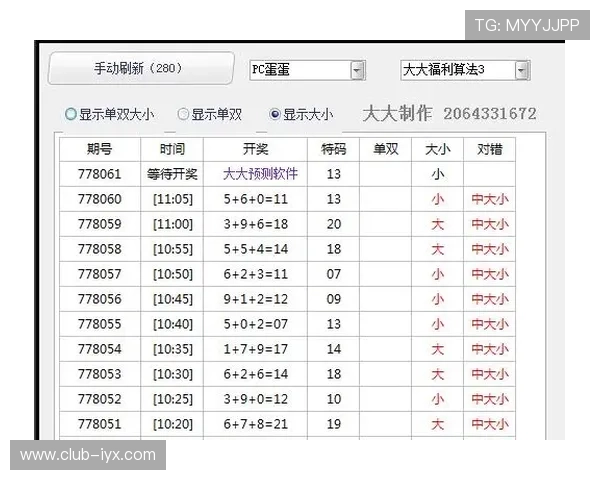Click the 特码 value 19
This screenshot has width=600, height=480.
(x=334, y=424)
